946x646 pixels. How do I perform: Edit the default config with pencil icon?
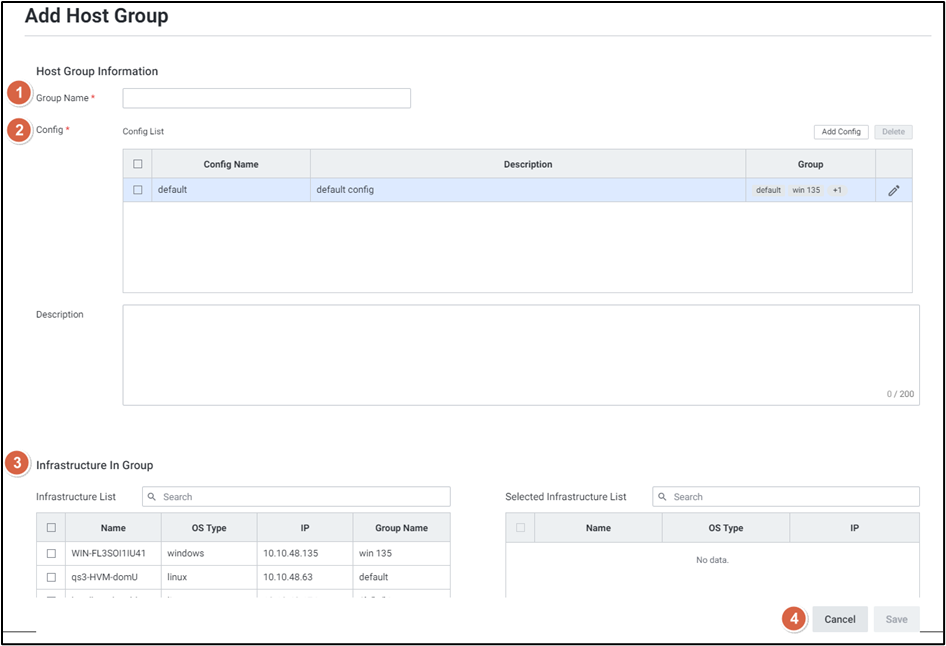893,190
